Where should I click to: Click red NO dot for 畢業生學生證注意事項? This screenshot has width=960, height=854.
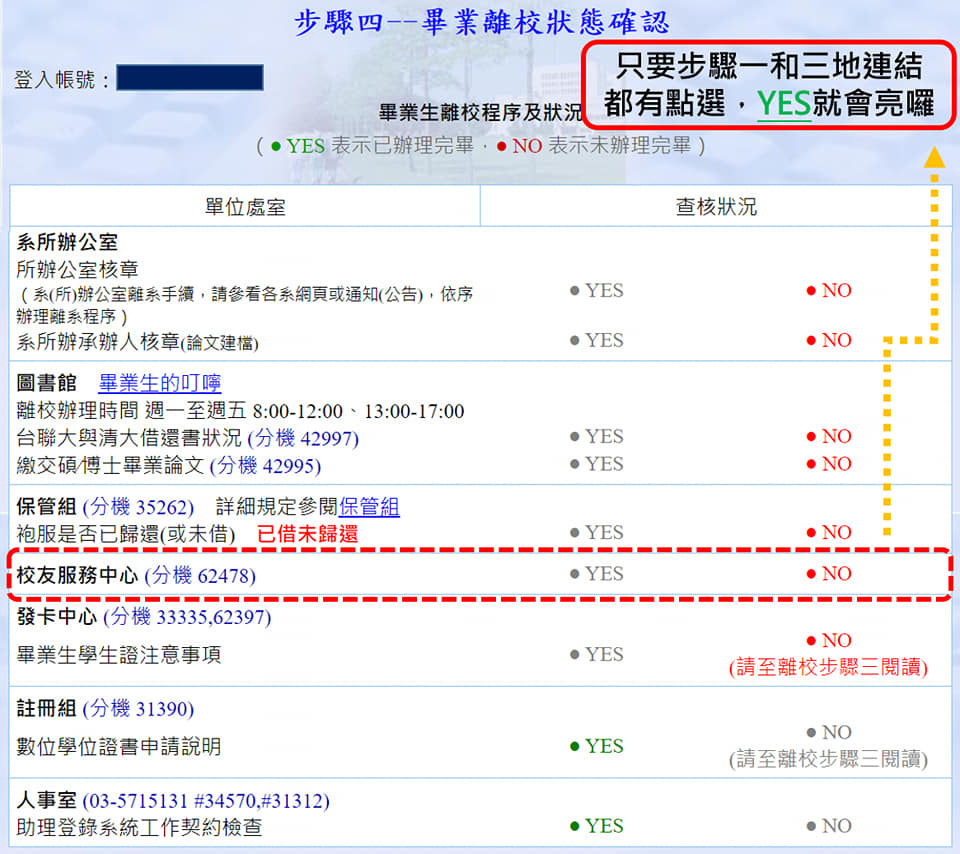pos(811,641)
